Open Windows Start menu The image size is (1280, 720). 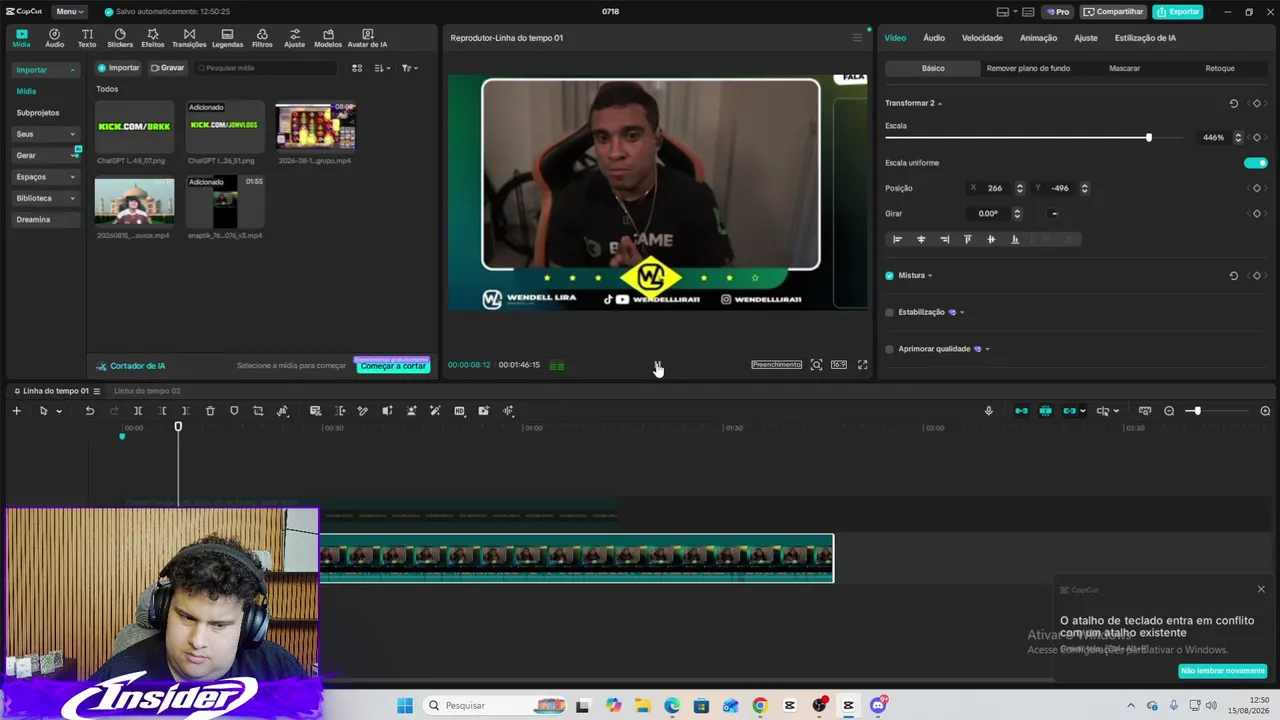pyautogui.click(x=405, y=706)
